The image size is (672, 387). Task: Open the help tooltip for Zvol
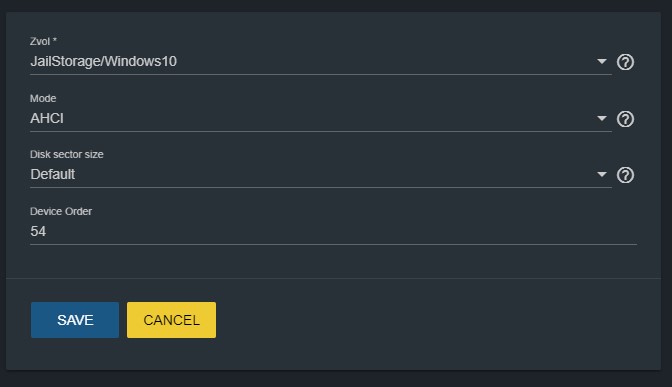point(625,62)
